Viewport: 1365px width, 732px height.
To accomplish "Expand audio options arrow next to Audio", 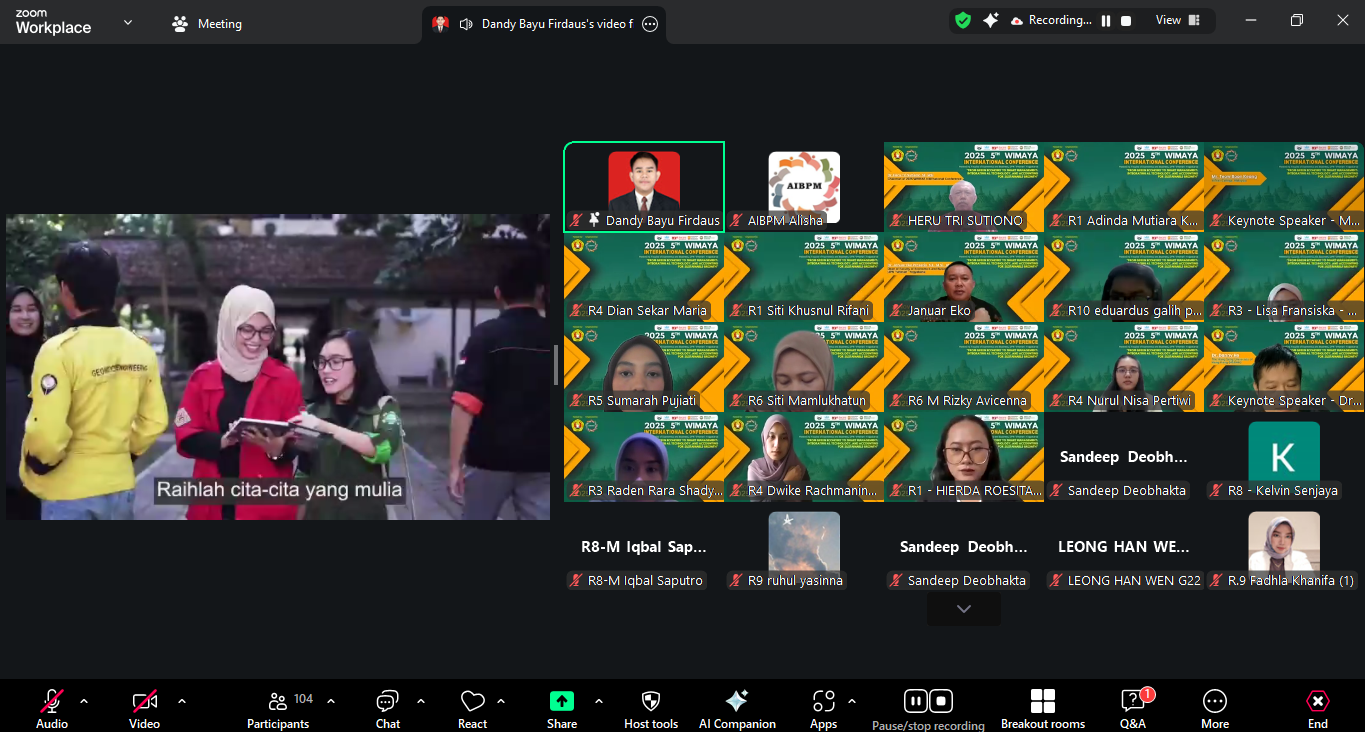I will coord(84,701).
